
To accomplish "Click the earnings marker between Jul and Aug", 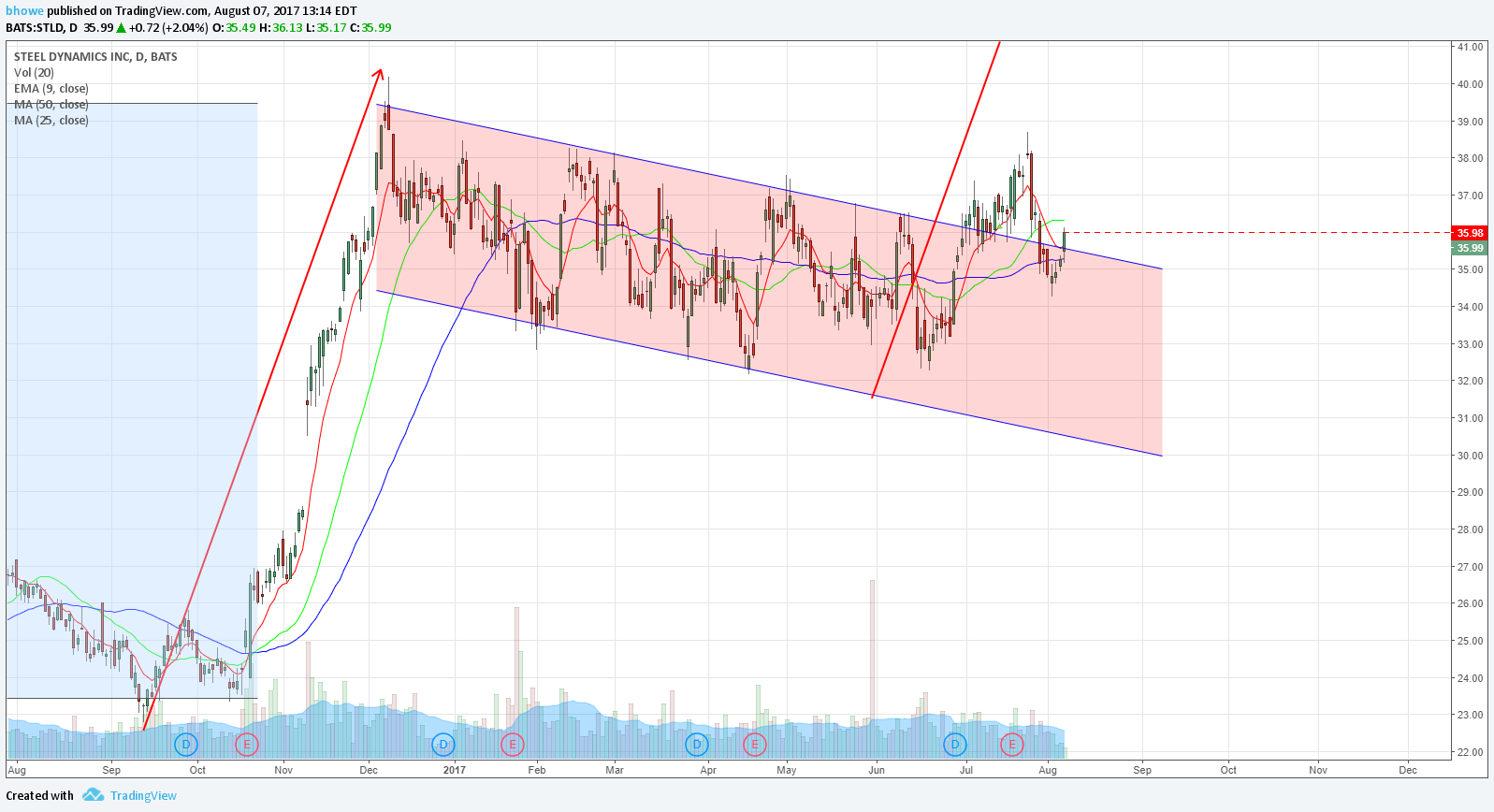I will [x=1011, y=745].
